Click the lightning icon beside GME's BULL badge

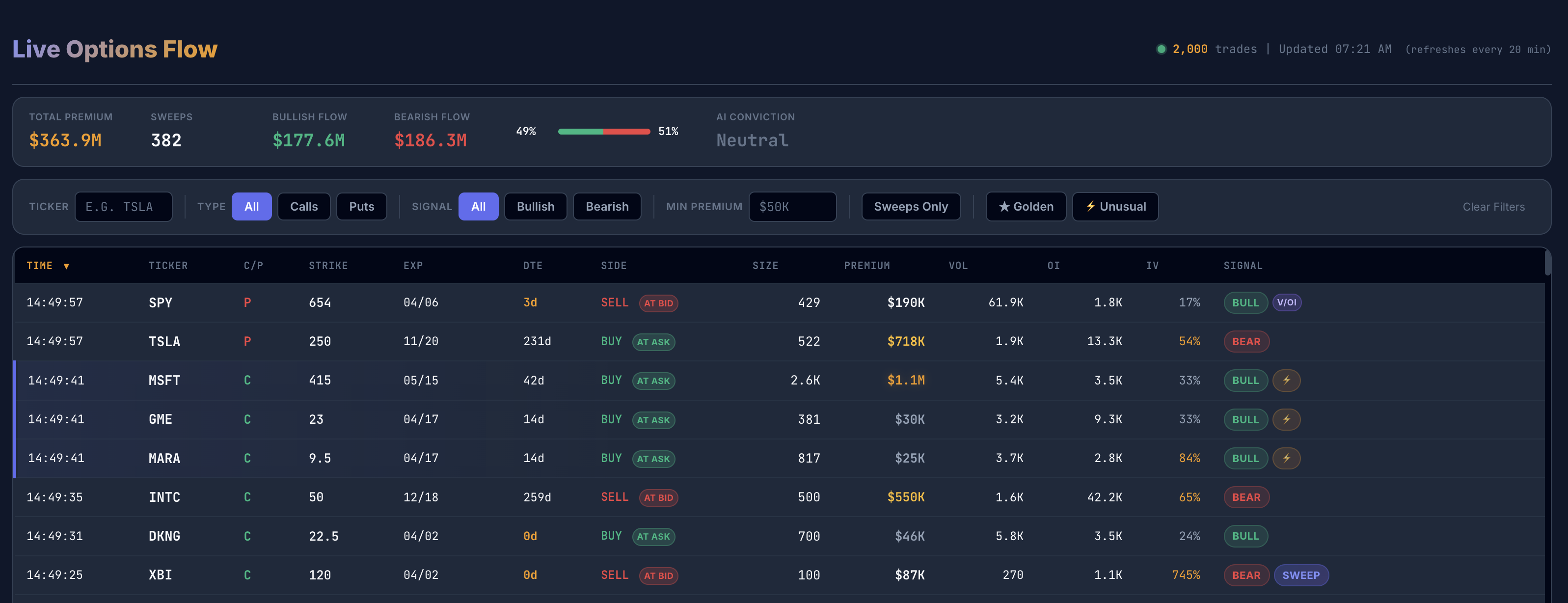tap(1287, 419)
